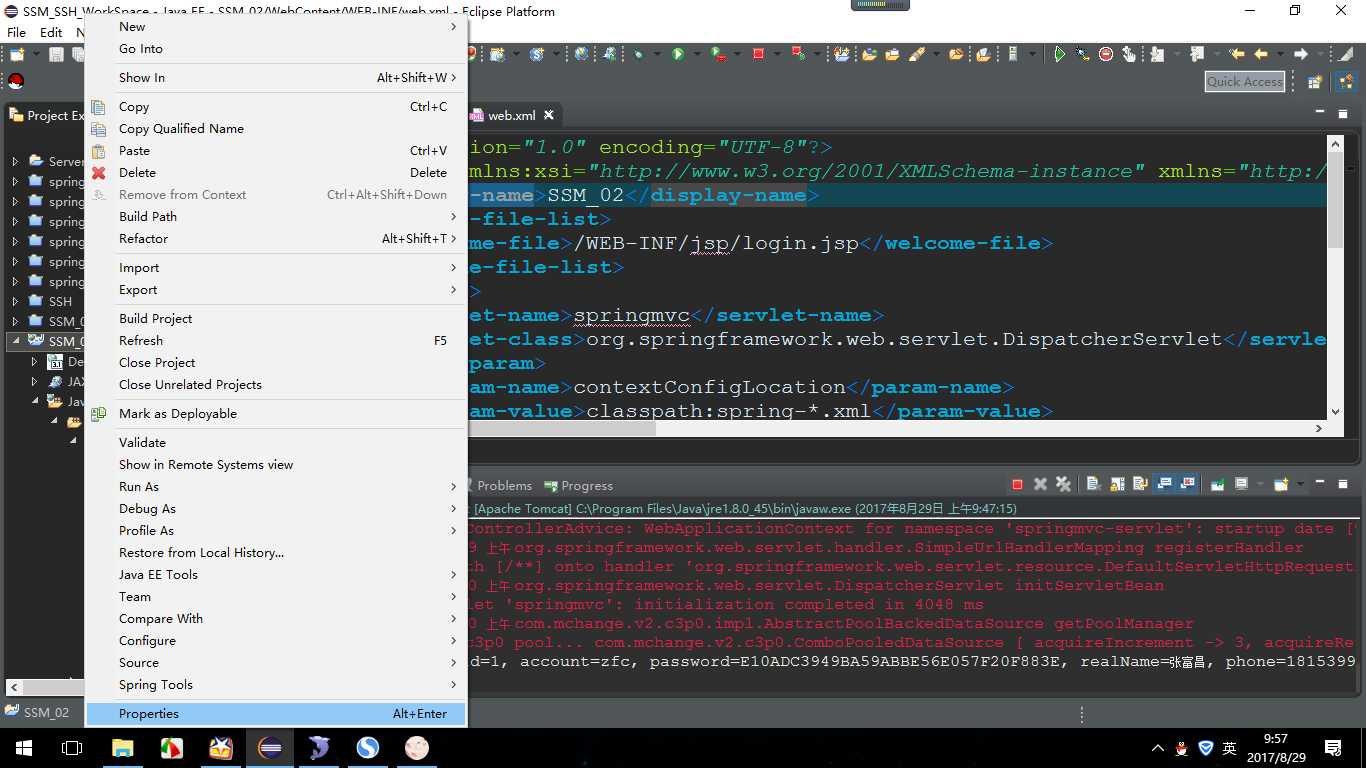Choose Delete in the context menu

pyautogui.click(x=277, y=172)
